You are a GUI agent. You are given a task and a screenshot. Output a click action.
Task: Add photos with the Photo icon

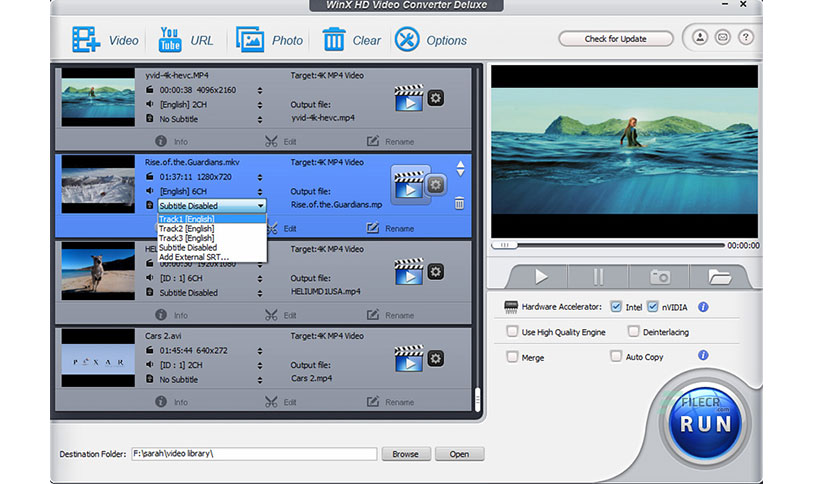pyautogui.click(x=250, y=39)
